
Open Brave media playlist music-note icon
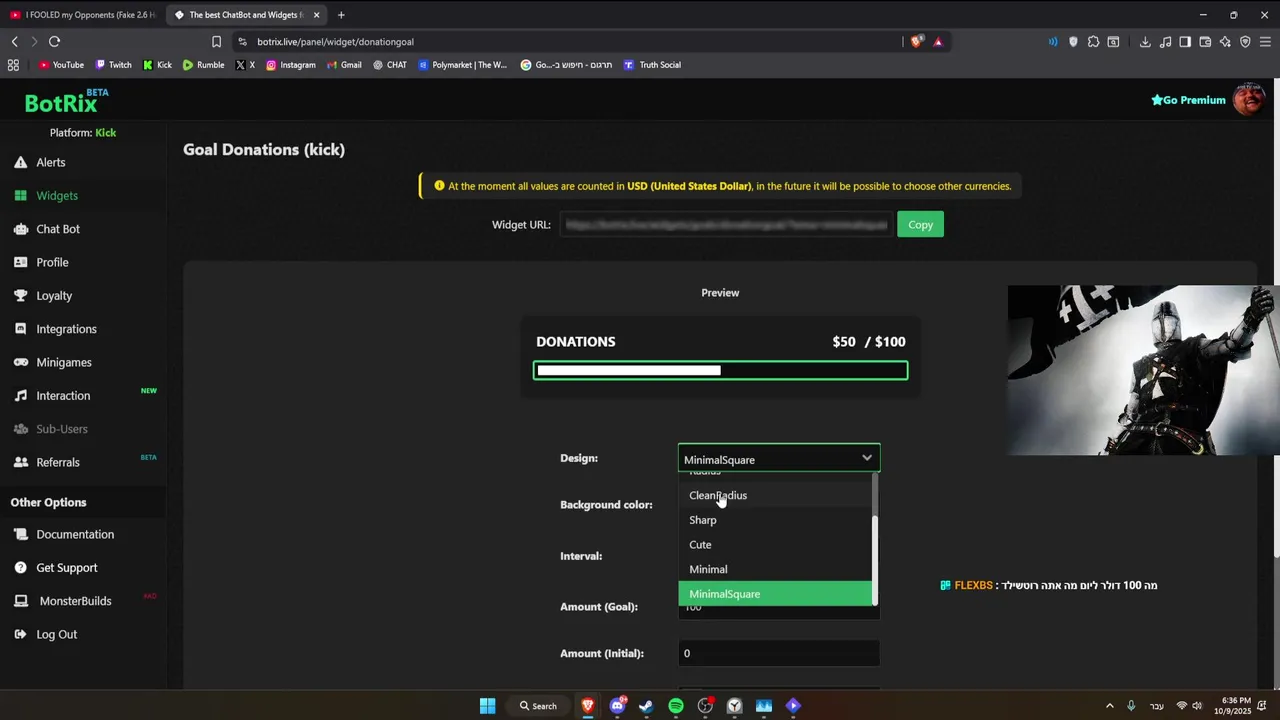(1165, 42)
